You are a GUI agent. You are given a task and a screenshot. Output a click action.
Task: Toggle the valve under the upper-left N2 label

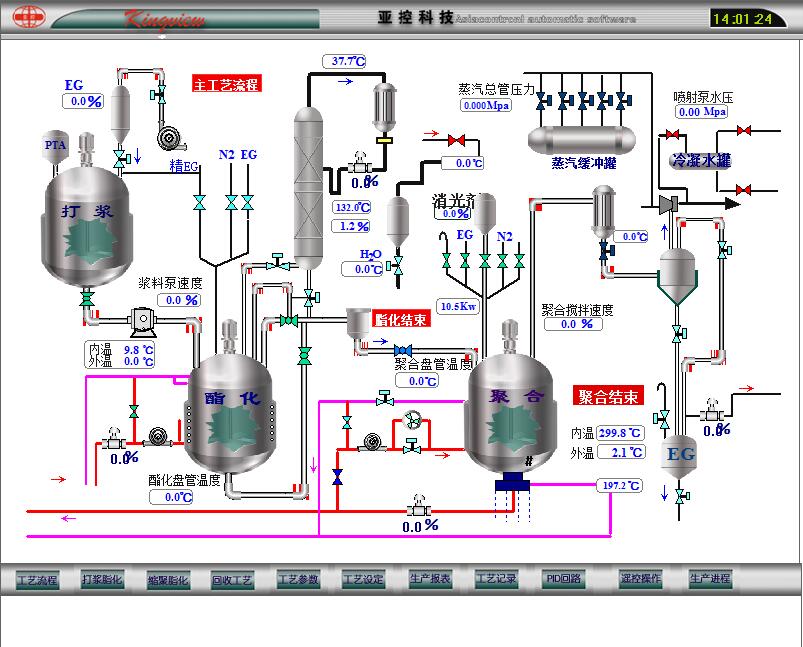(x=231, y=202)
